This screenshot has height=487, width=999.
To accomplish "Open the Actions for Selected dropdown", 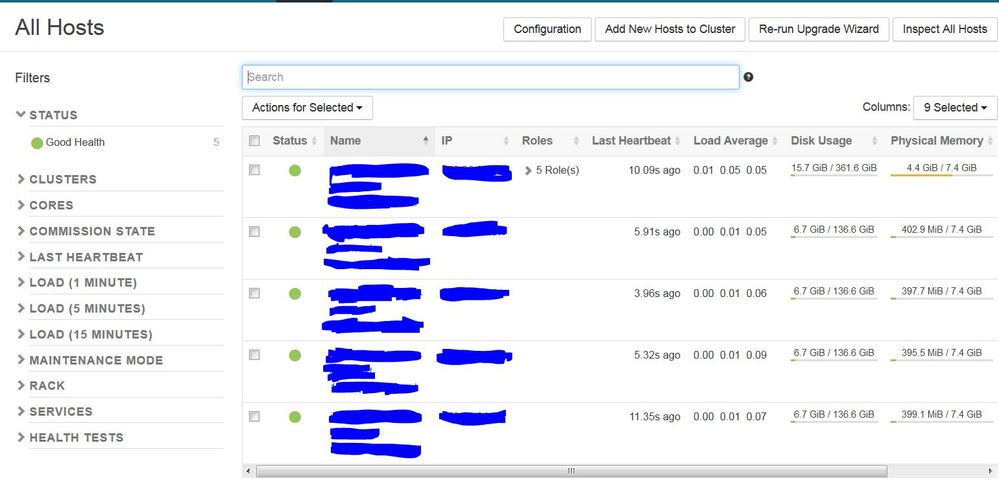I will [x=307, y=108].
